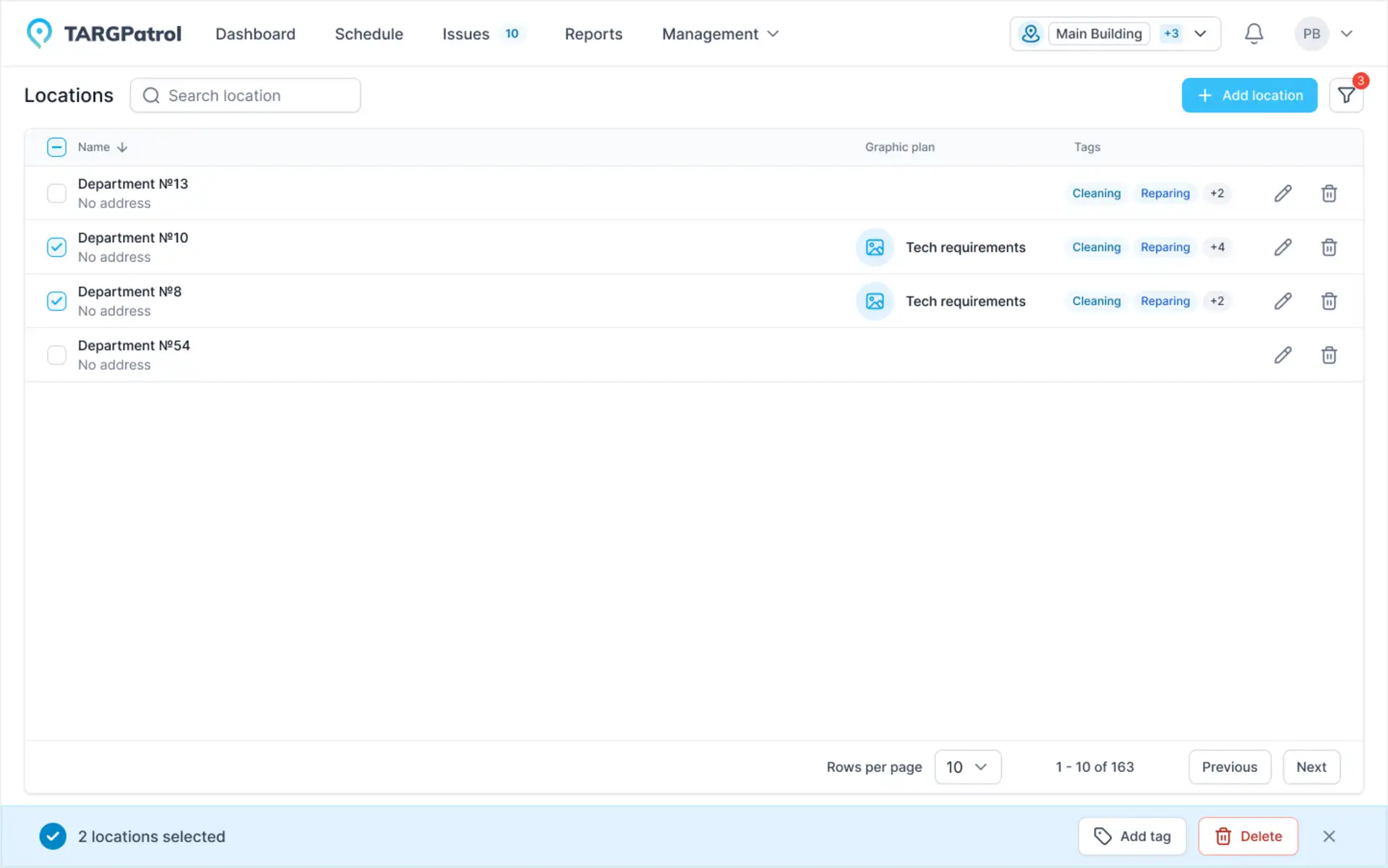Viewport: 1388px width, 868px height.
Task: Uncheck the Department №10 checkbox
Action: point(56,247)
